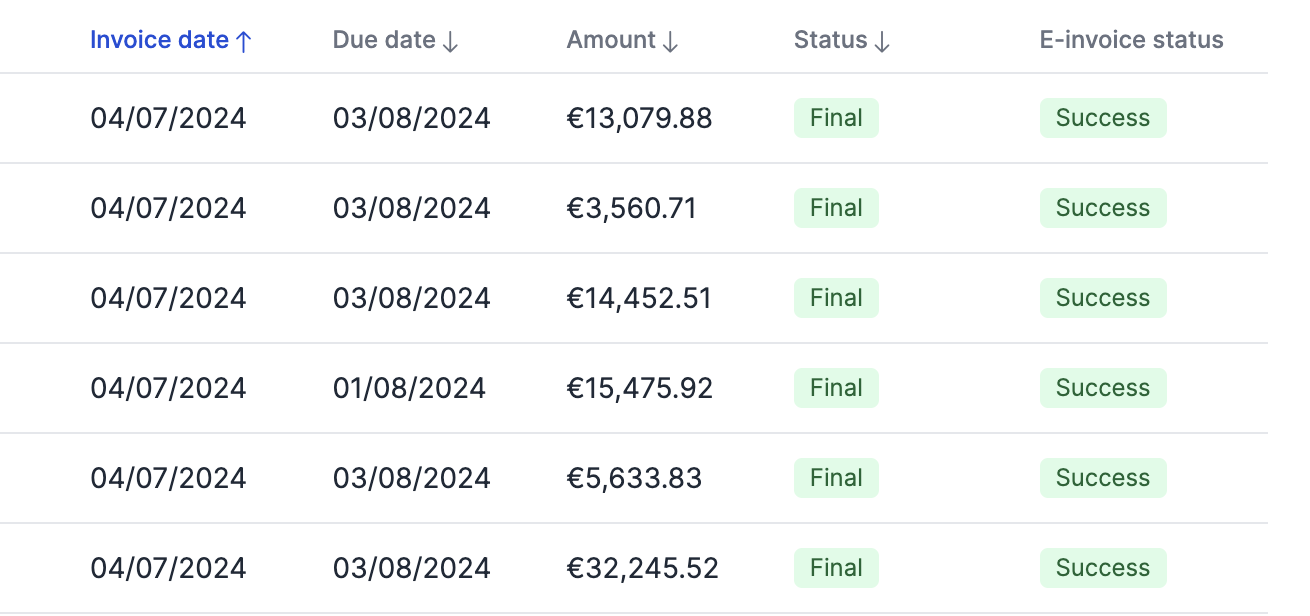Click the Success badge in the top row
The width and height of the screenshot is (1310, 616).
1103,117
